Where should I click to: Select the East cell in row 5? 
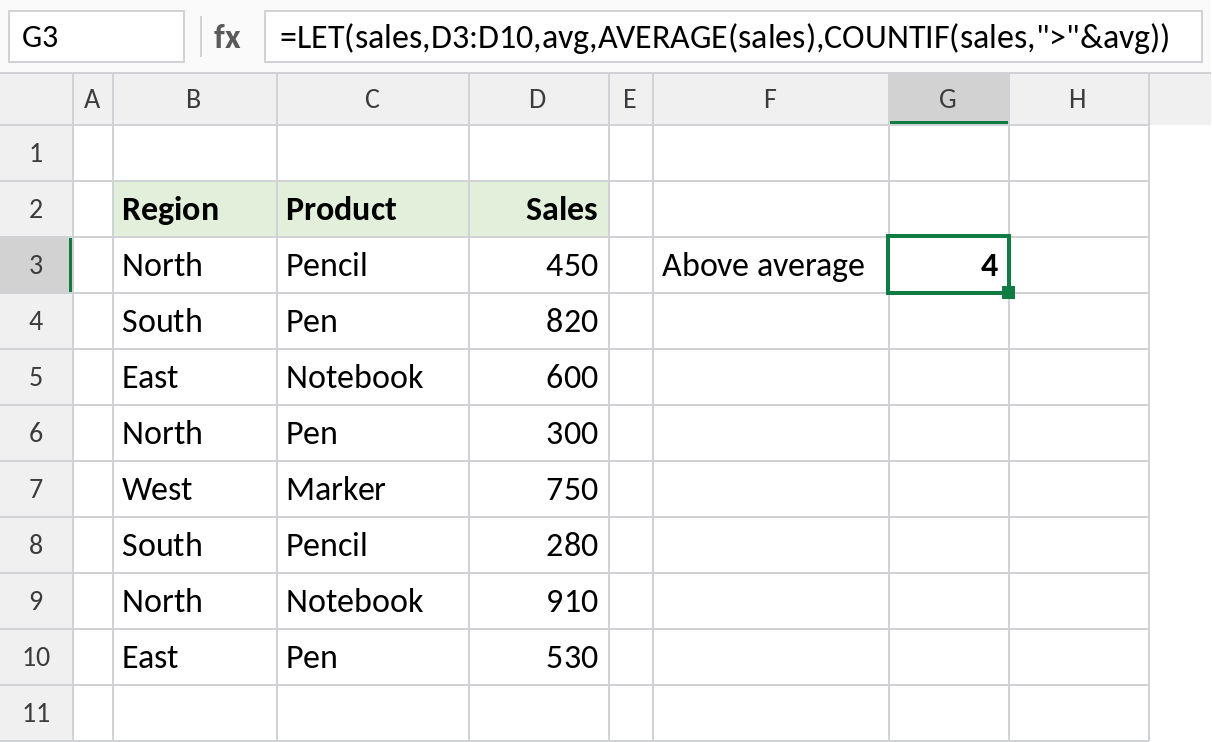tap(195, 377)
